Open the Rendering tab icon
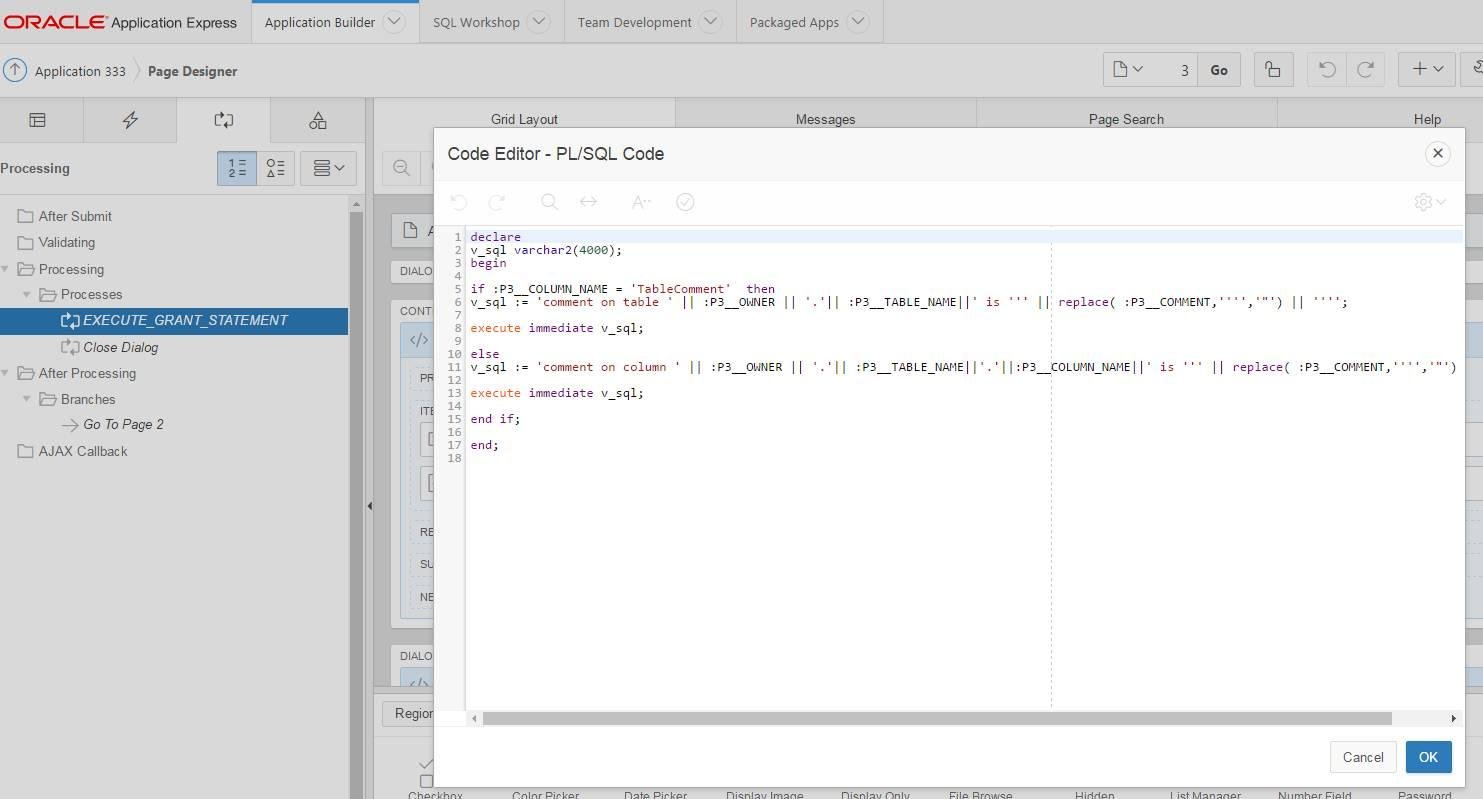The image size is (1483, 799). (x=37, y=120)
